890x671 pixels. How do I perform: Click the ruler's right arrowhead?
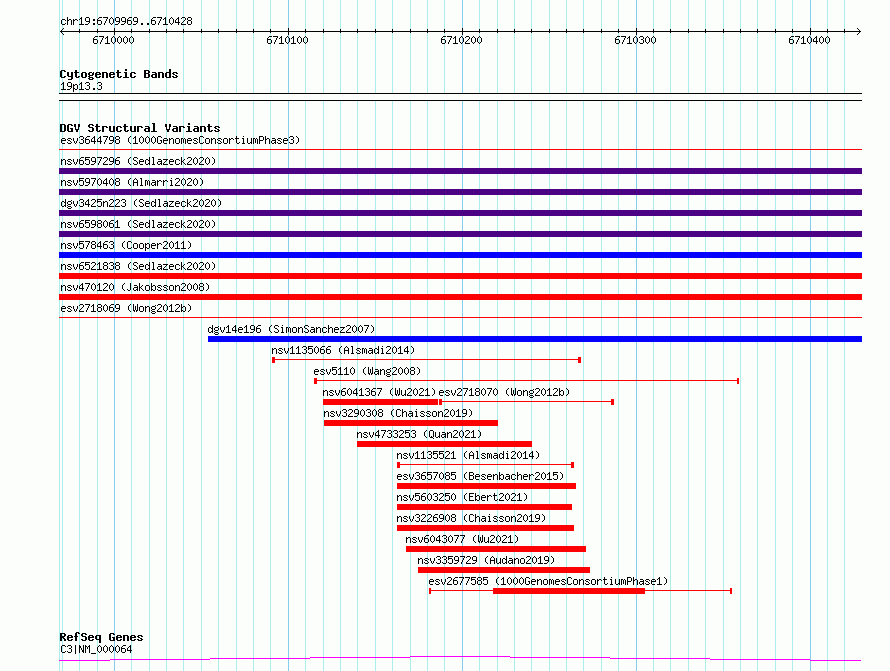[859, 32]
